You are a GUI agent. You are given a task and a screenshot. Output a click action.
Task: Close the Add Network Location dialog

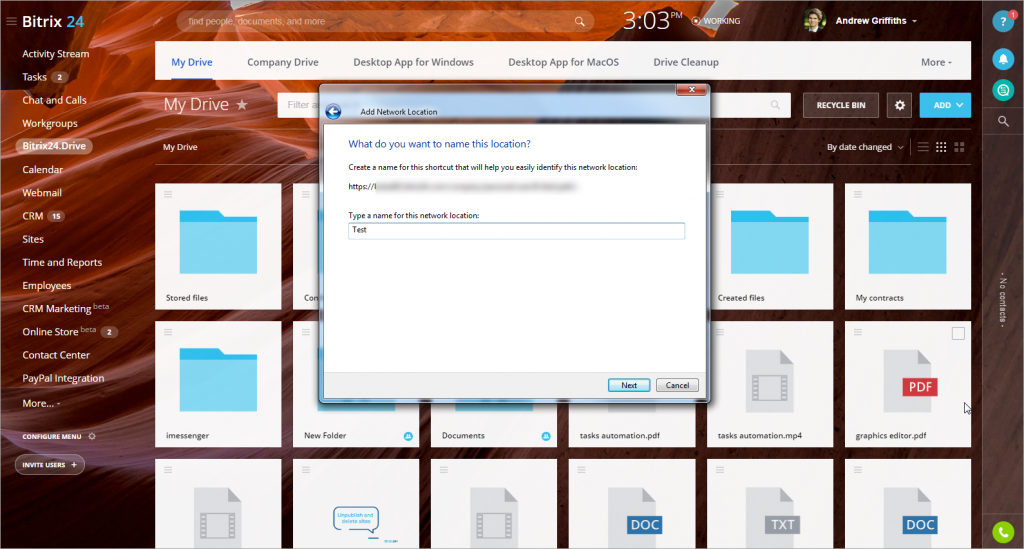point(691,89)
